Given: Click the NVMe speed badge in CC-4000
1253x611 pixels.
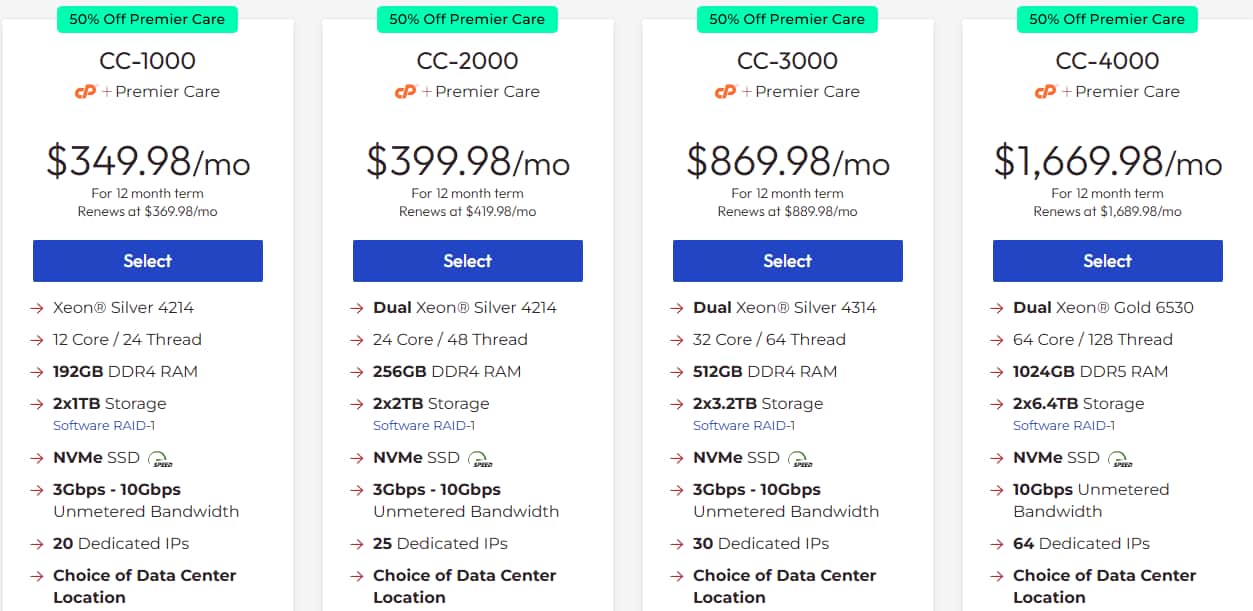Looking at the screenshot, I should click(1120, 459).
